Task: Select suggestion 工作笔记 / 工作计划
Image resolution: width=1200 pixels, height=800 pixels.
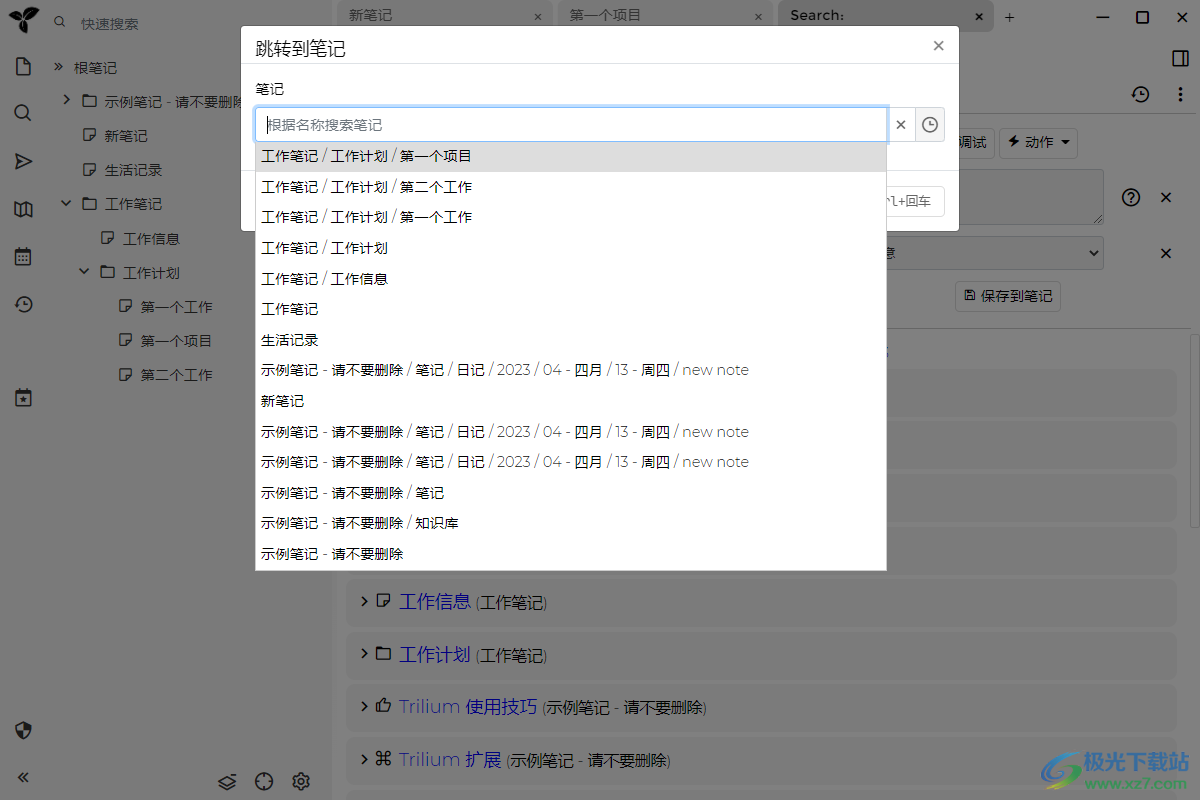Action: tap(571, 248)
